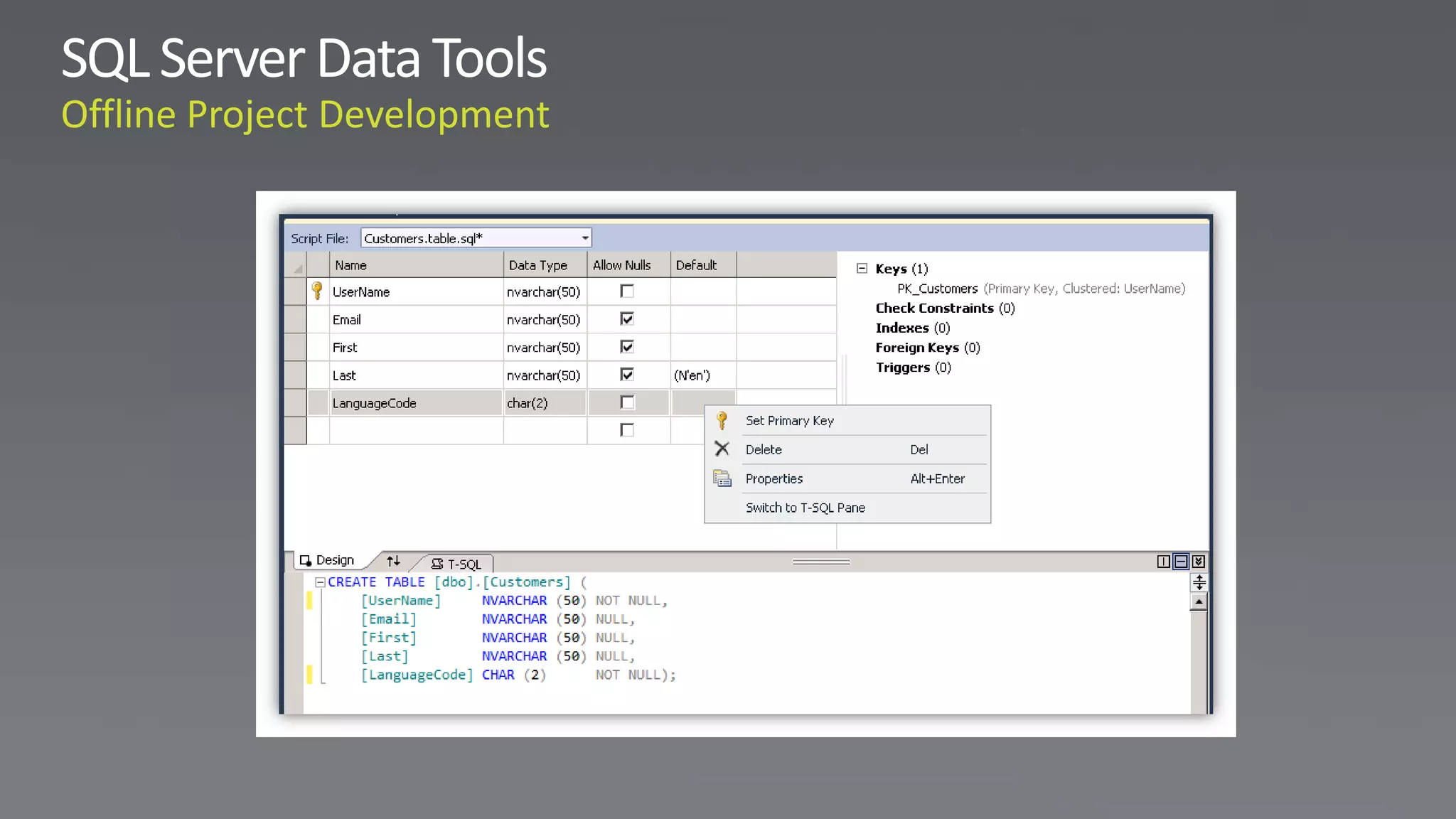Click the LanguageCode name cell

(416, 403)
